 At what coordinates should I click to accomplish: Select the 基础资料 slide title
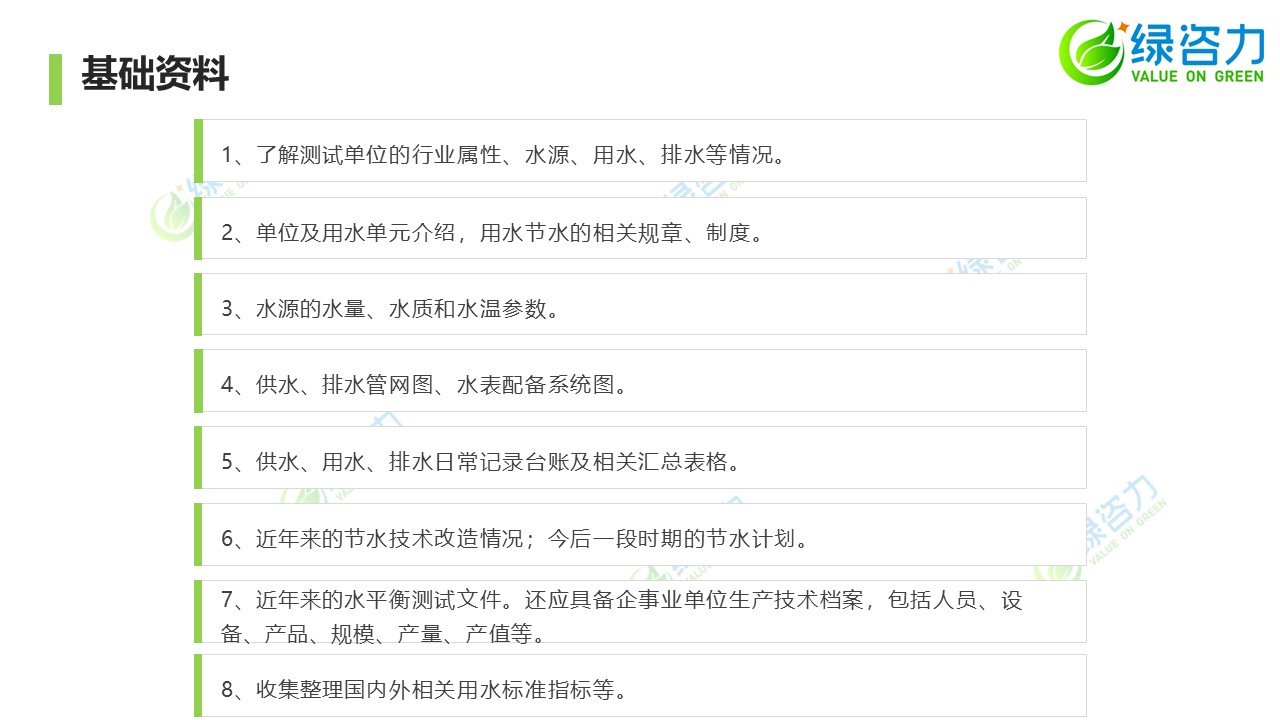155,74
